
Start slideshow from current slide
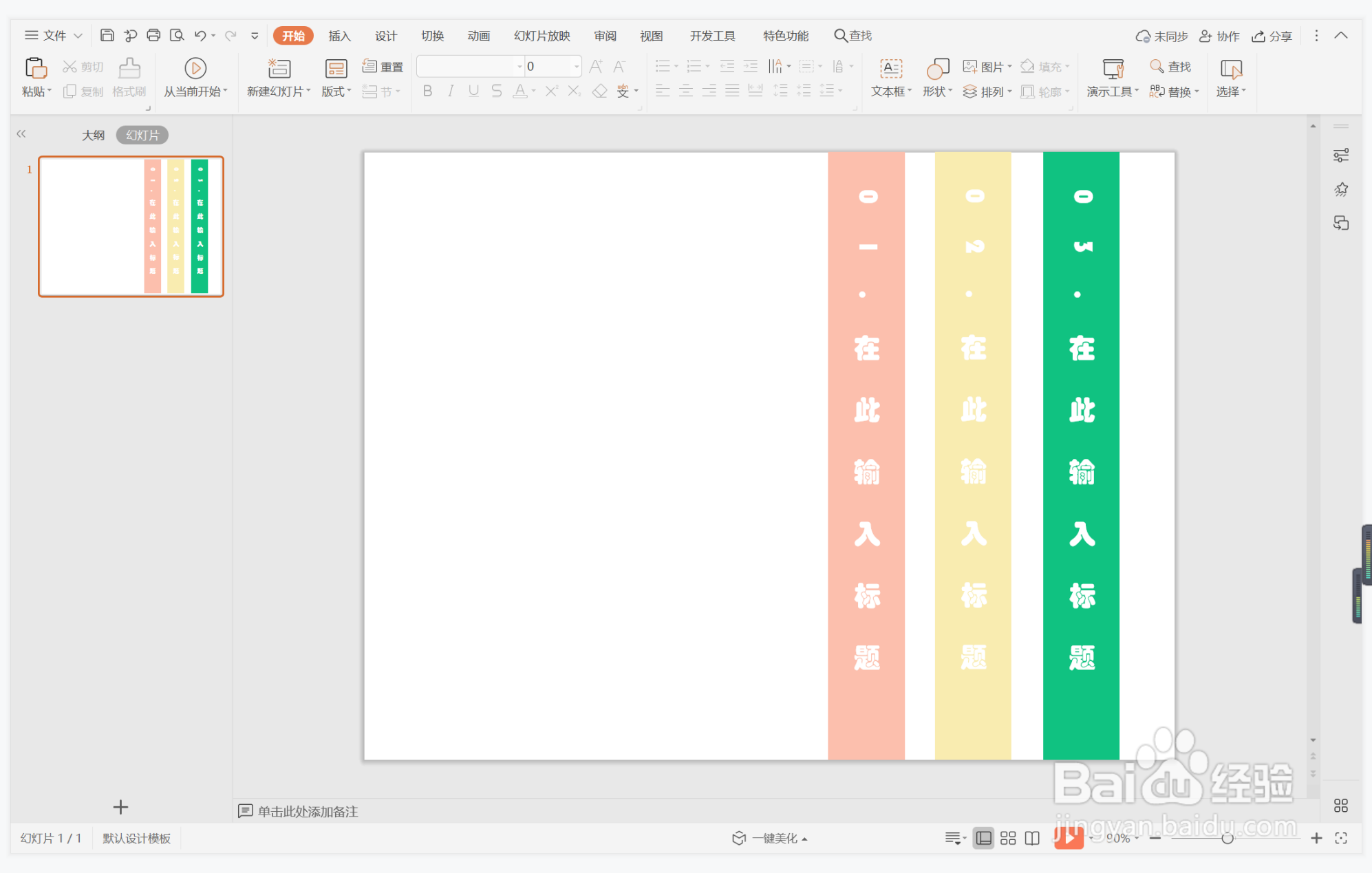coord(195,69)
